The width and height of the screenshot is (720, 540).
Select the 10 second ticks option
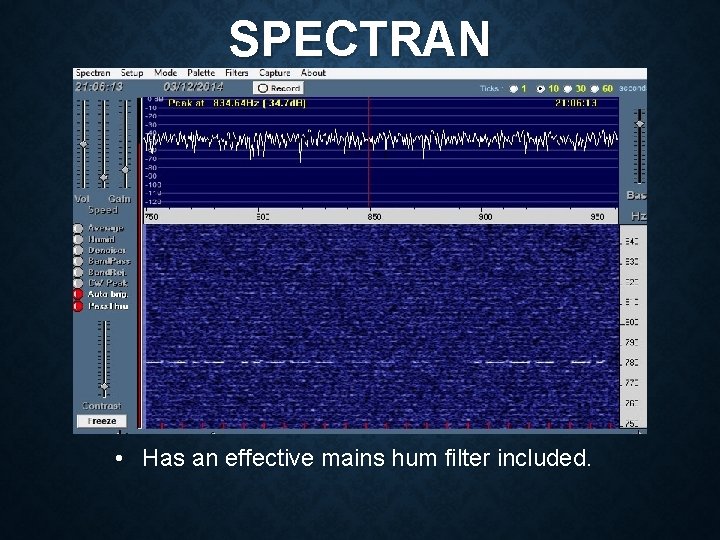click(x=541, y=89)
